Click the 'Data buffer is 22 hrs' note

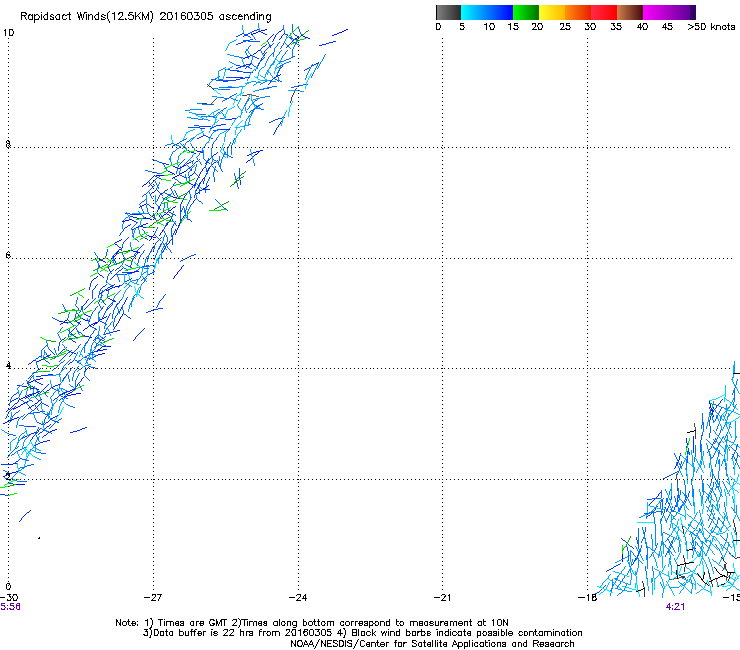click(x=362, y=633)
